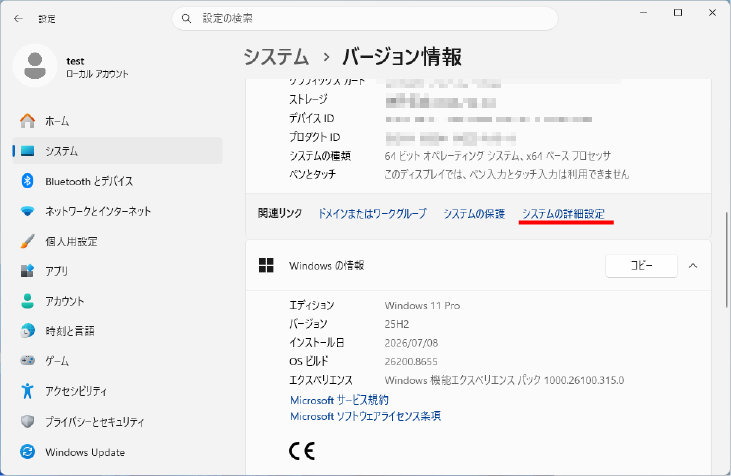Click the OS build value 26200.8655
Screen dimensions: 731x476
tap(411, 361)
